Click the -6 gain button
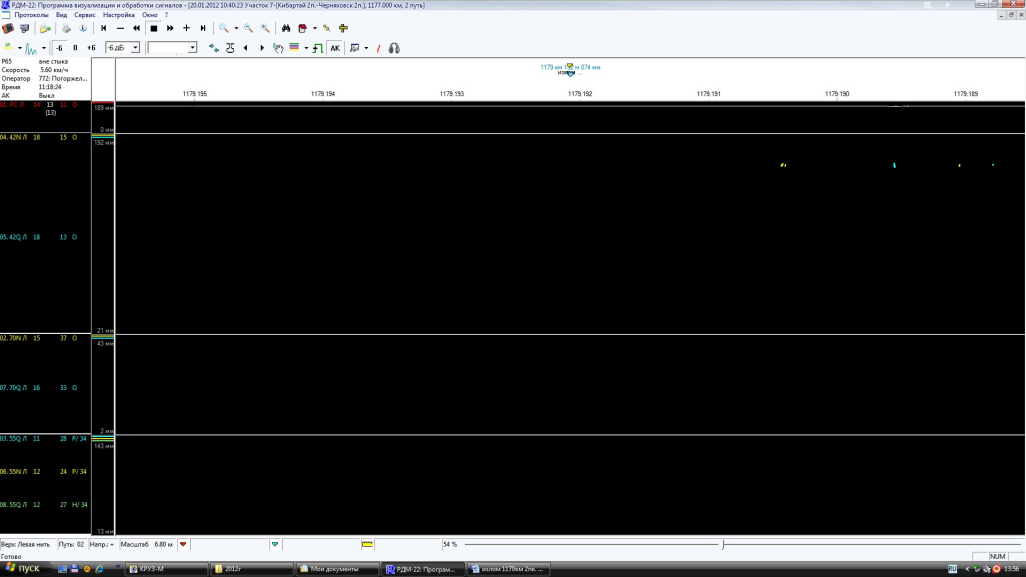This screenshot has height=577, width=1026. point(59,48)
